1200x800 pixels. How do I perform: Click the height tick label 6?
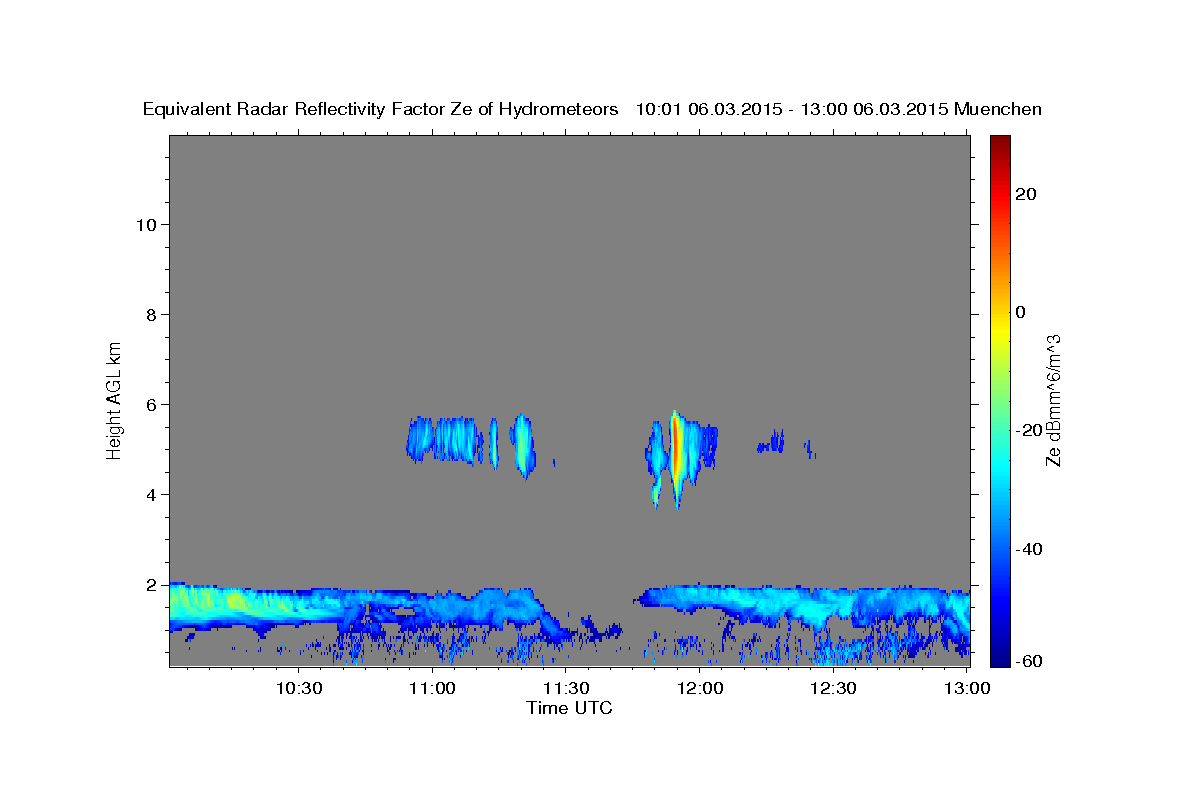point(153,404)
